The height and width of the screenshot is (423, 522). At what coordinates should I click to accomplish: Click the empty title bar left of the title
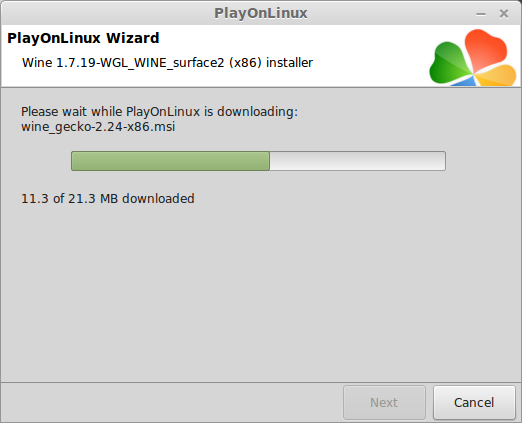coord(107,13)
